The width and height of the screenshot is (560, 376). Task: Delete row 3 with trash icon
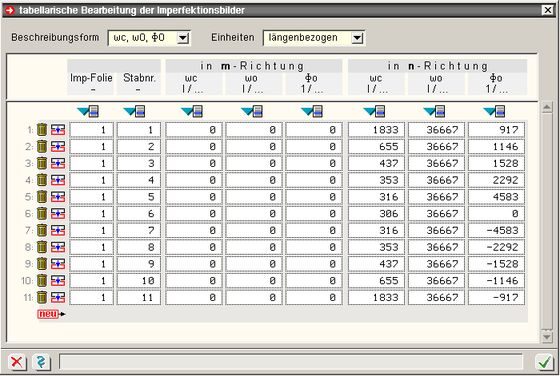pos(42,163)
